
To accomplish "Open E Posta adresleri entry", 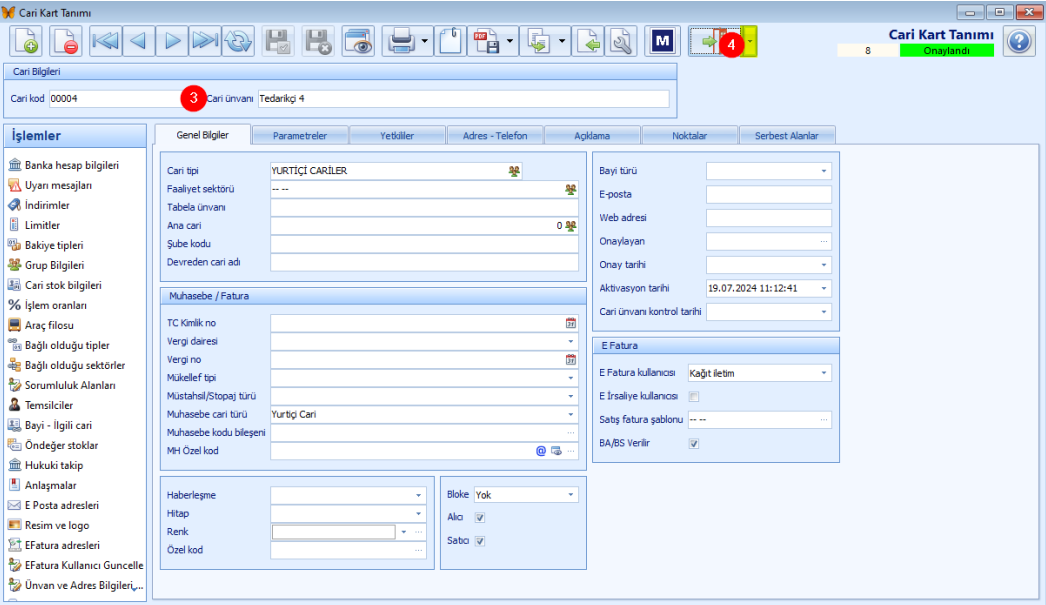I will coord(61,506).
